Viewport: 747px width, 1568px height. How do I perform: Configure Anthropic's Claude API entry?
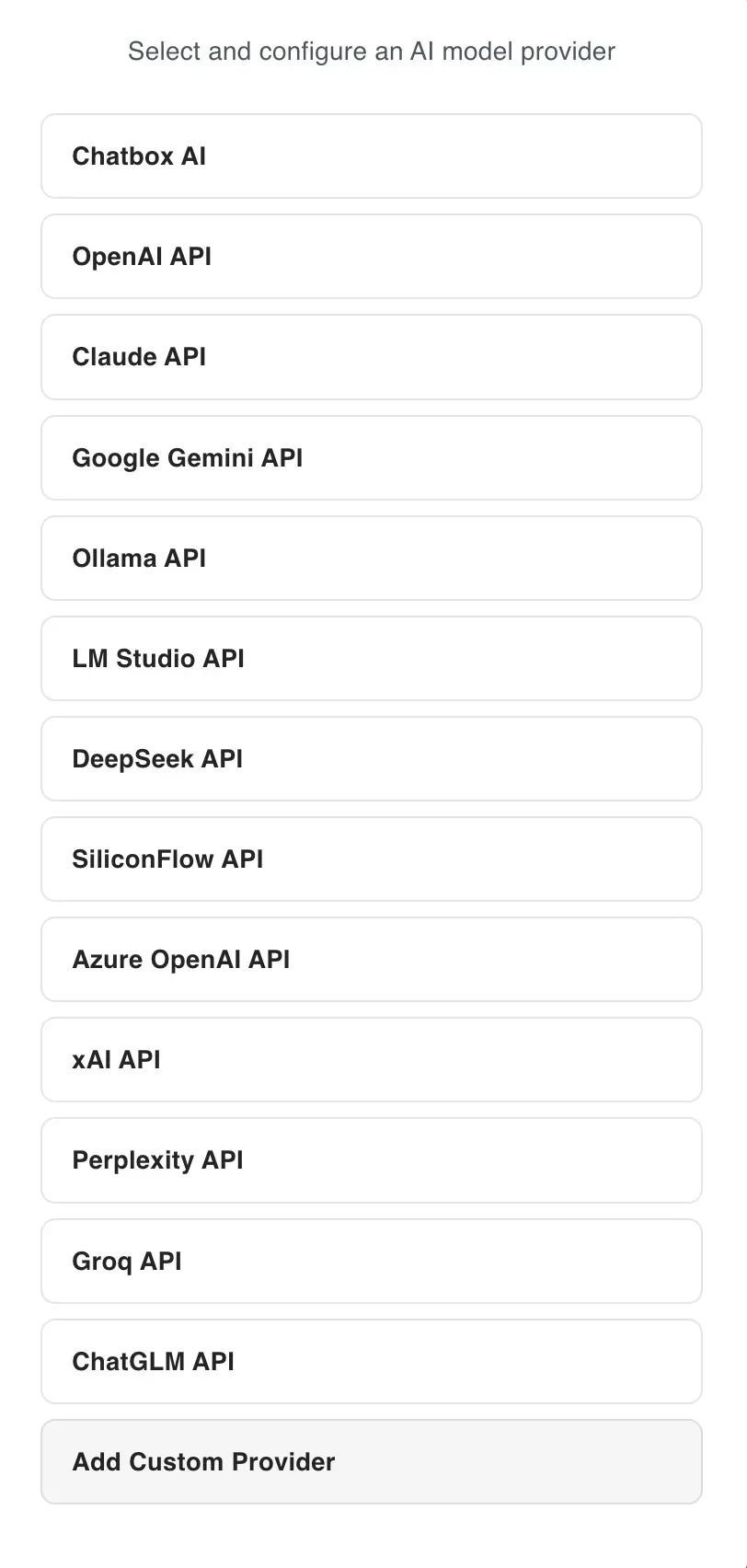pyautogui.click(x=372, y=357)
